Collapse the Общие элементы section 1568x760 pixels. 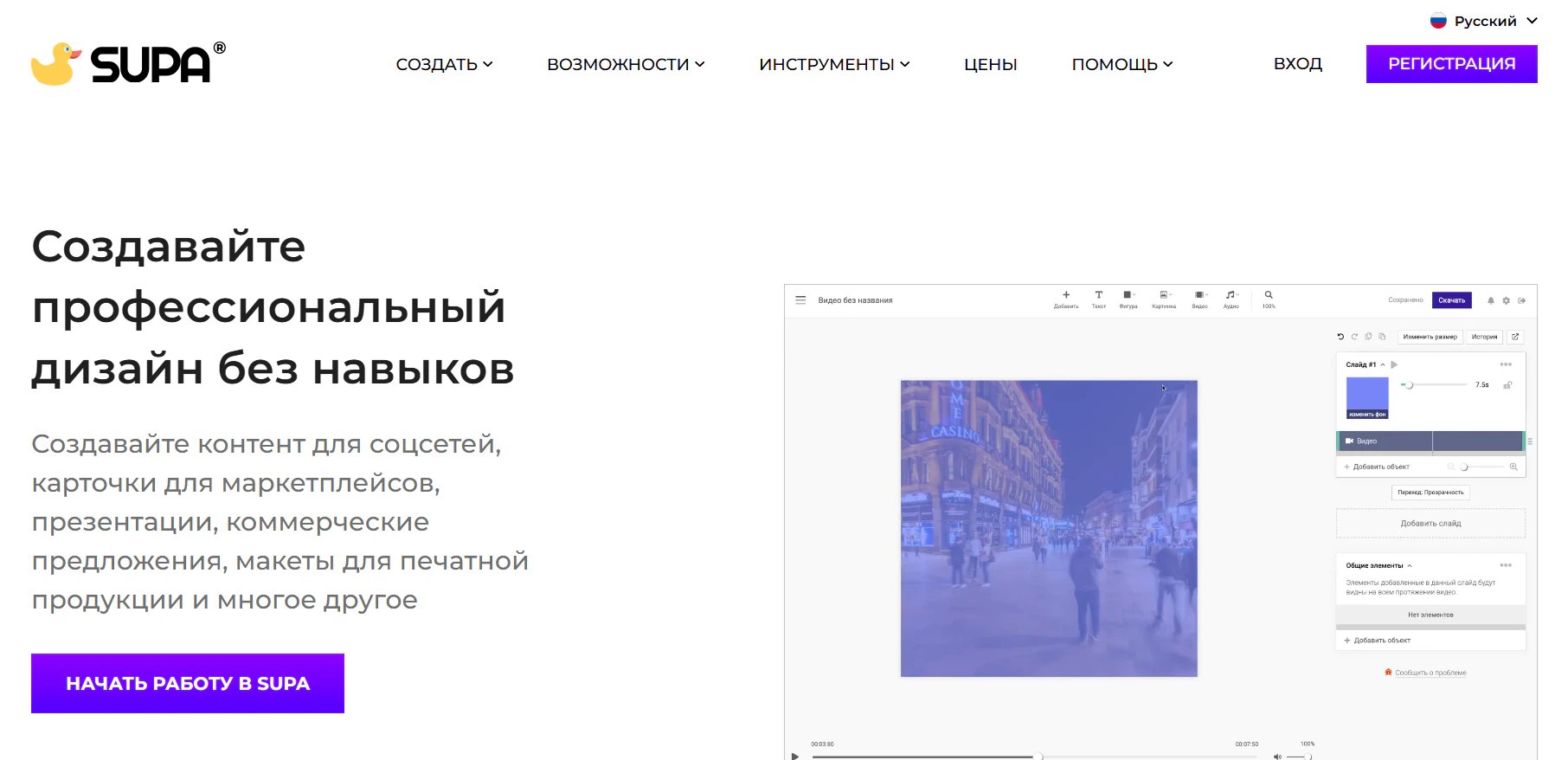click(1410, 565)
